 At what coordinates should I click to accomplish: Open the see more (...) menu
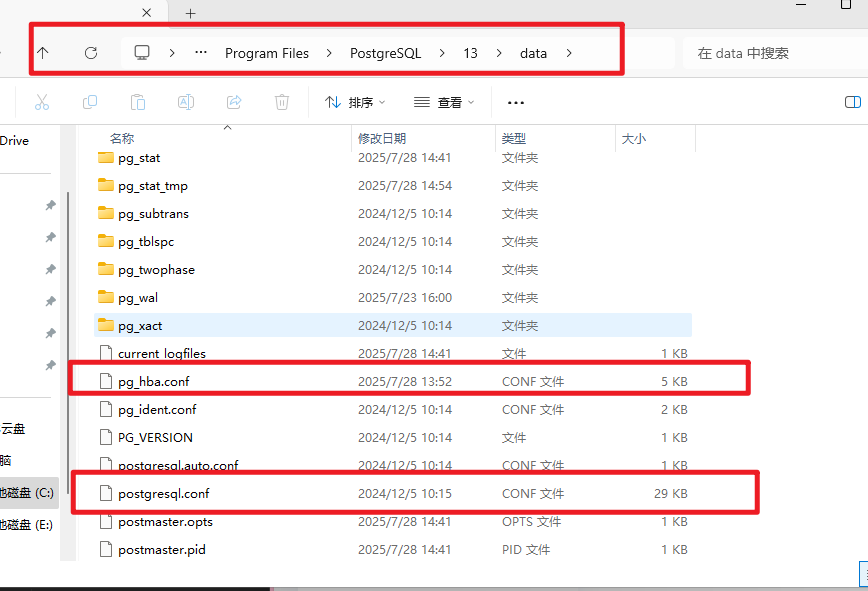pos(516,101)
